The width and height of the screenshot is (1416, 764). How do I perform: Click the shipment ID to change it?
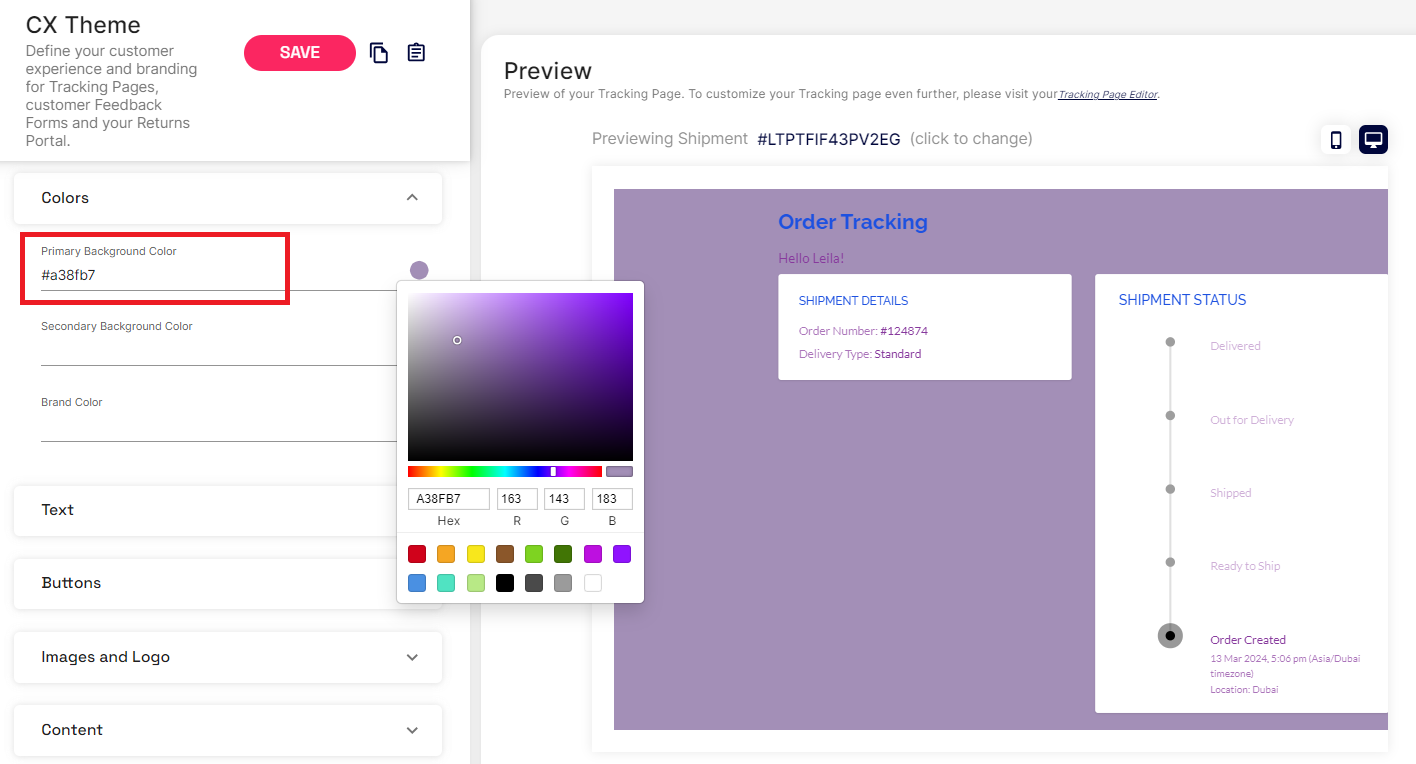pos(828,139)
